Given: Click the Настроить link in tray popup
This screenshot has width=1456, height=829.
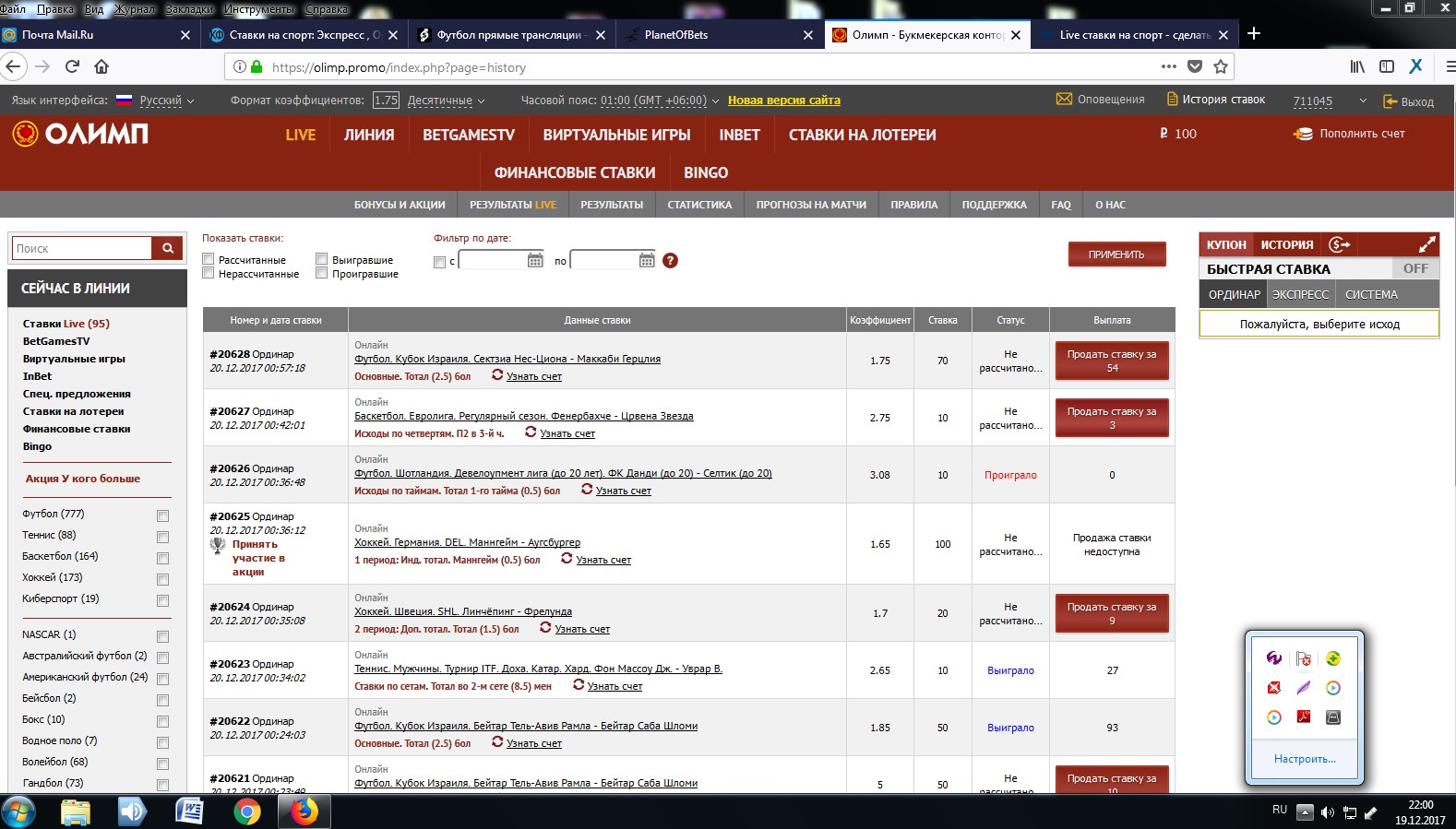Looking at the screenshot, I should (x=1305, y=759).
